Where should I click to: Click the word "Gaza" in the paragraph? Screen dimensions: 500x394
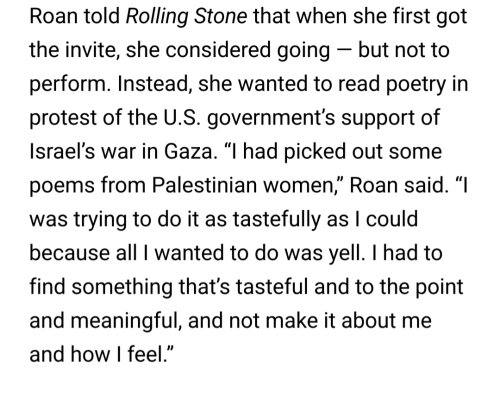click(x=188, y=151)
